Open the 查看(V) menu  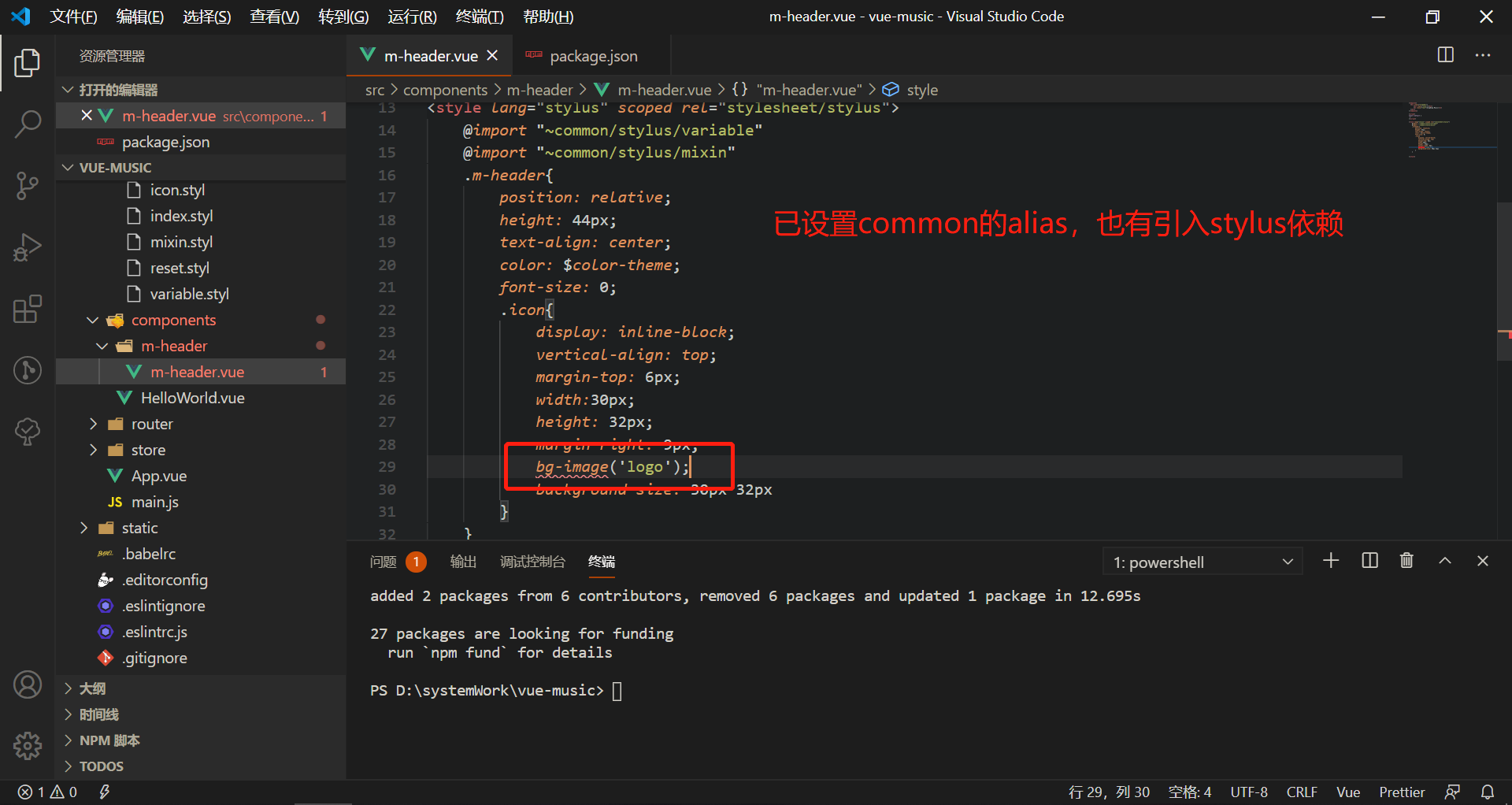(274, 17)
